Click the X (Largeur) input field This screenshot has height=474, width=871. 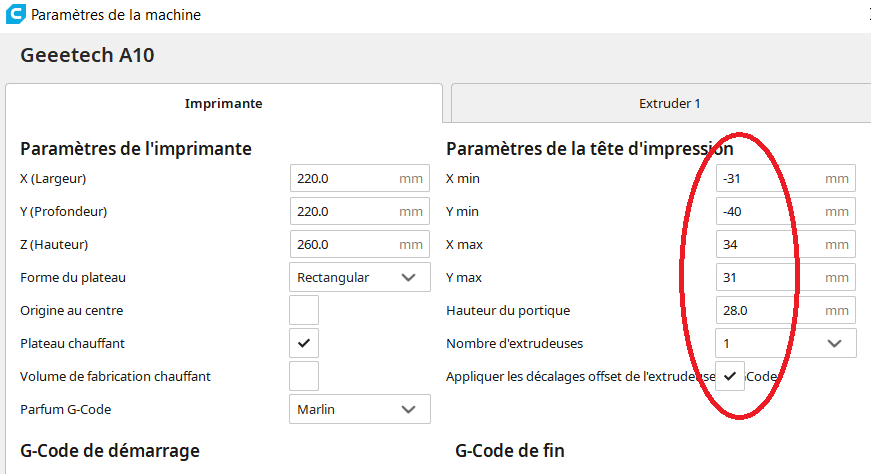tap(345, 179)
